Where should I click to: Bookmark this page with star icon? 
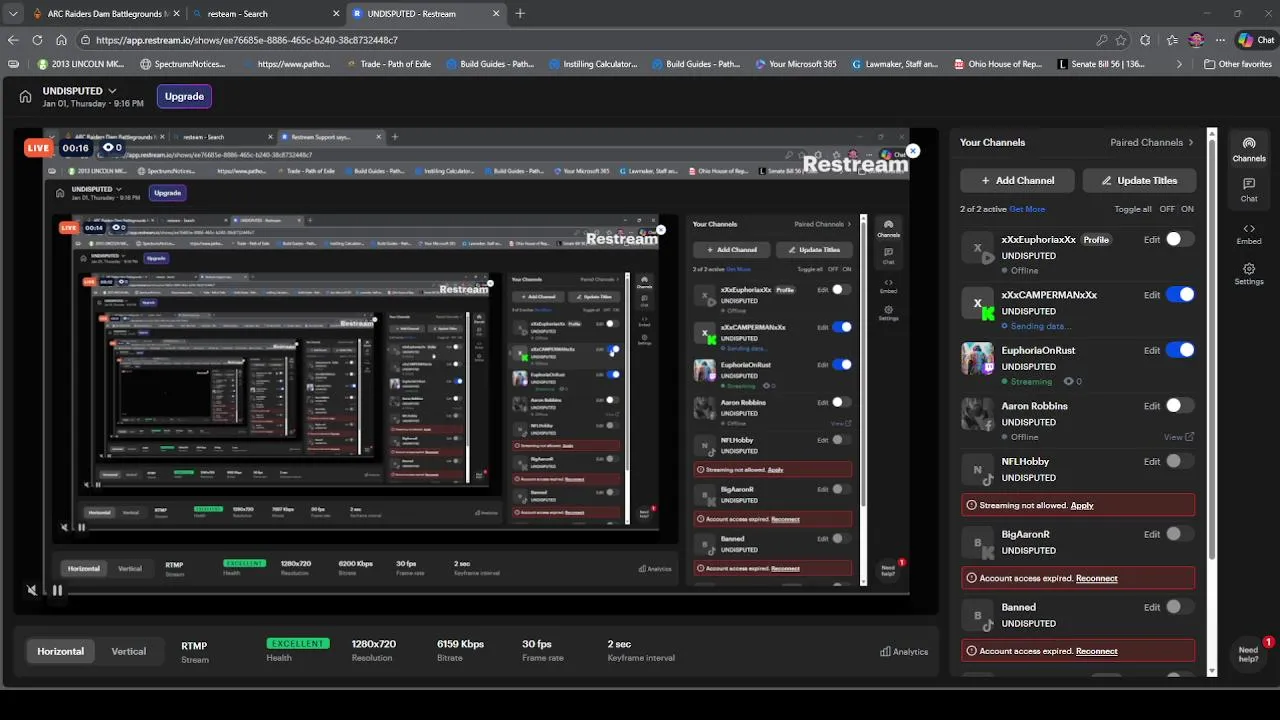click(1121, 40)
